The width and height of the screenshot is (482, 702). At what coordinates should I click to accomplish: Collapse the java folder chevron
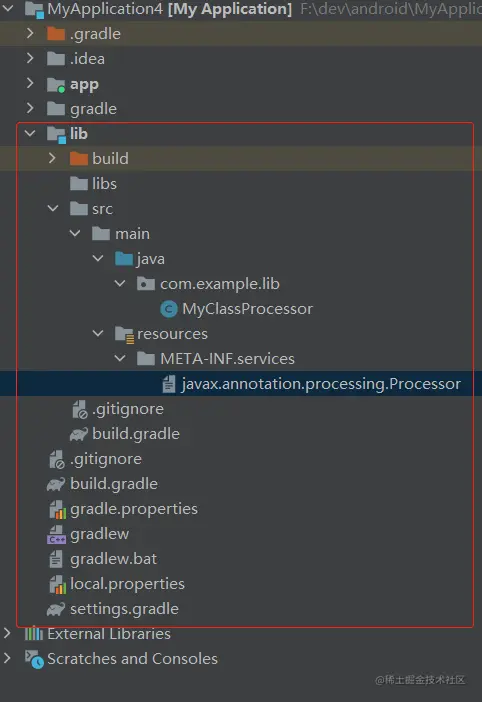tap(98, 258)
